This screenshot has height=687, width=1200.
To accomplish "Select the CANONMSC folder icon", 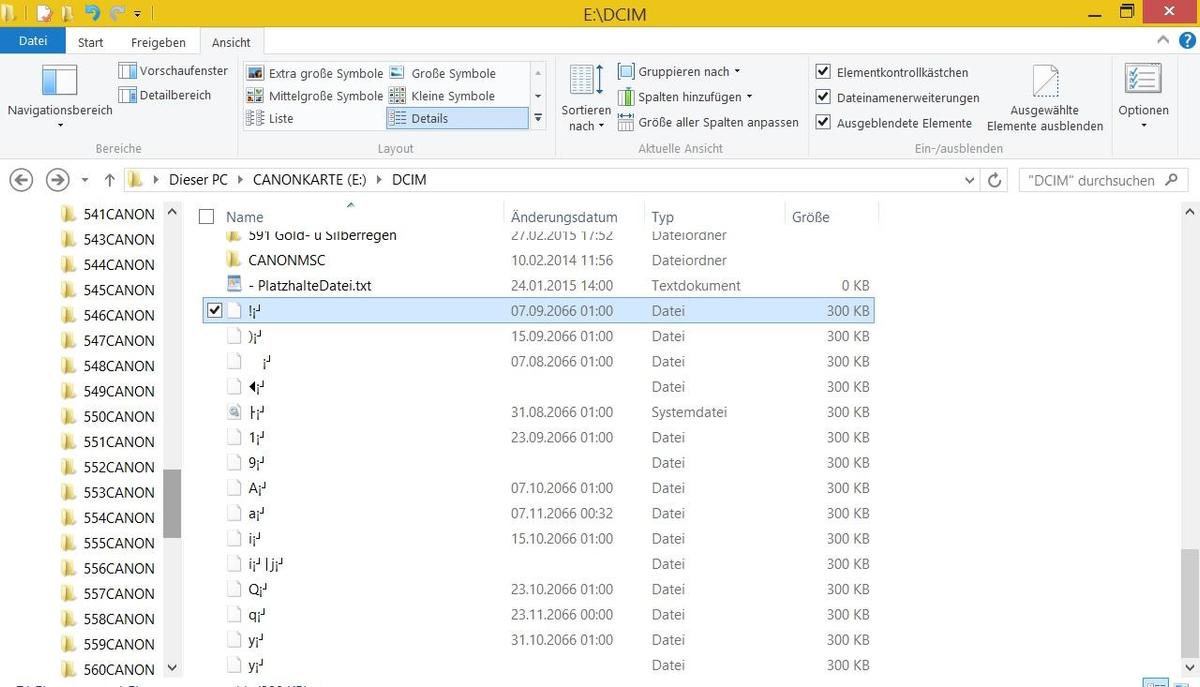I will 234,260.
